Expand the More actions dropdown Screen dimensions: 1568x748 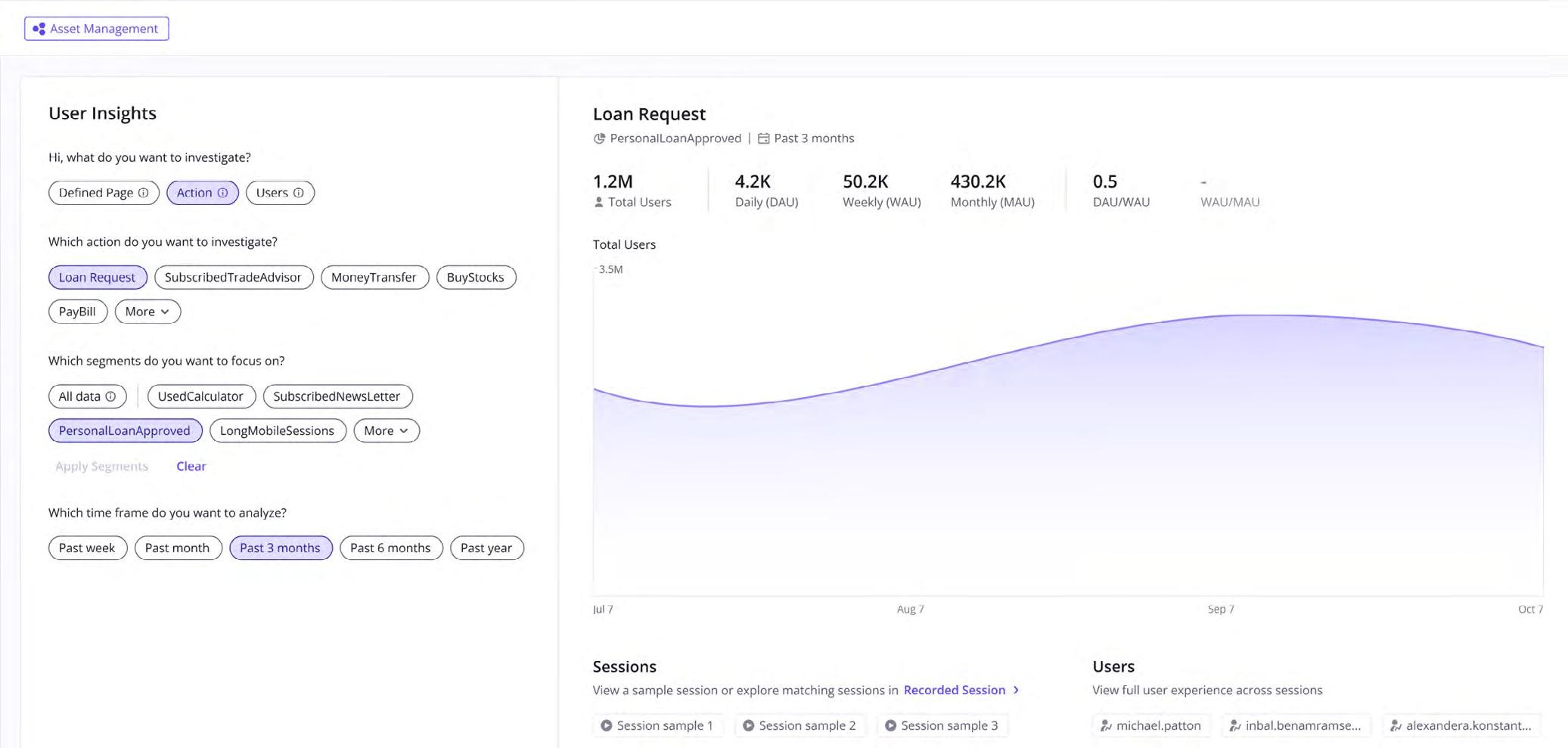(147, 311)
